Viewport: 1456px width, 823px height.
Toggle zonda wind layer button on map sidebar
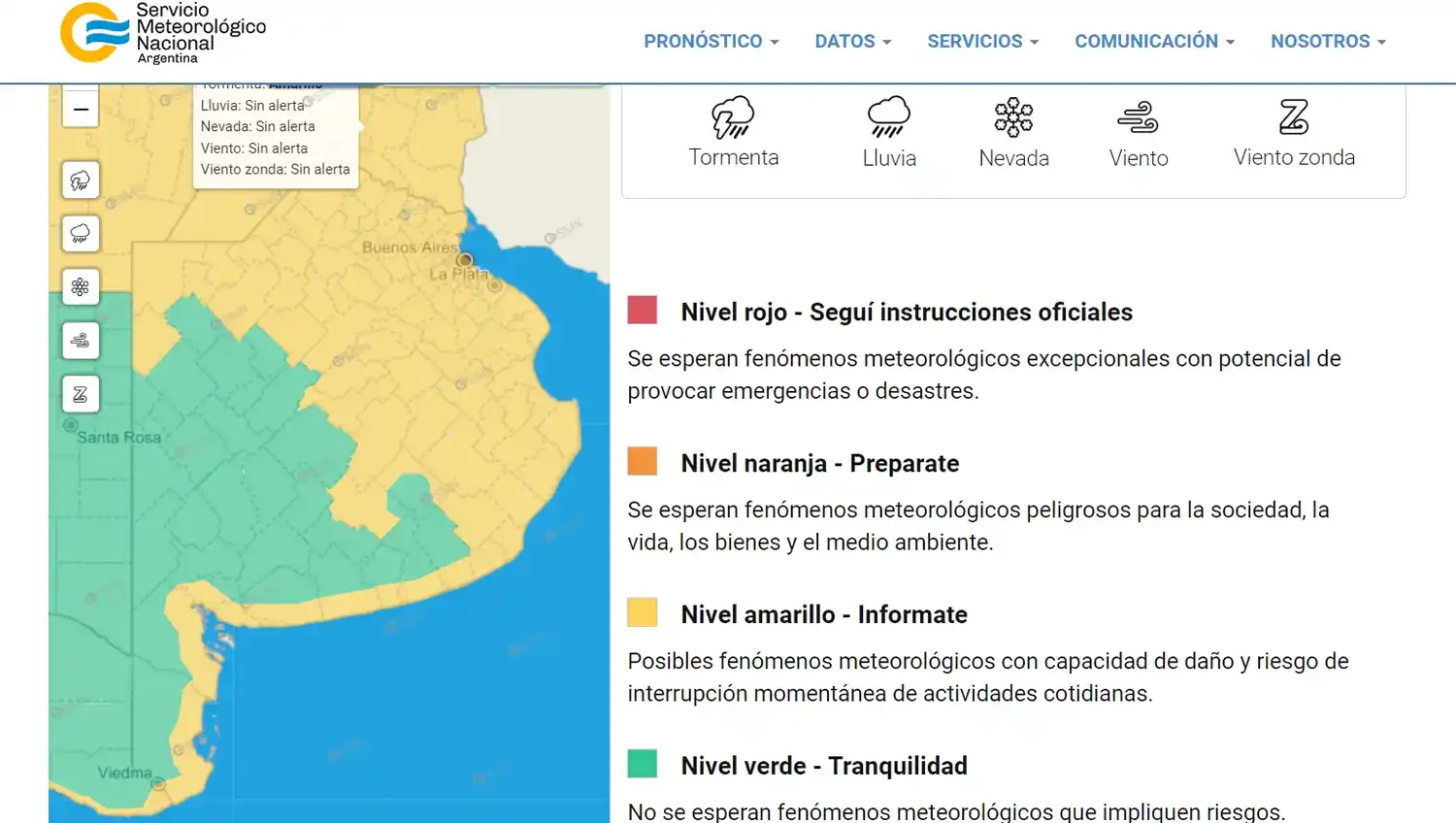point(81,394)
